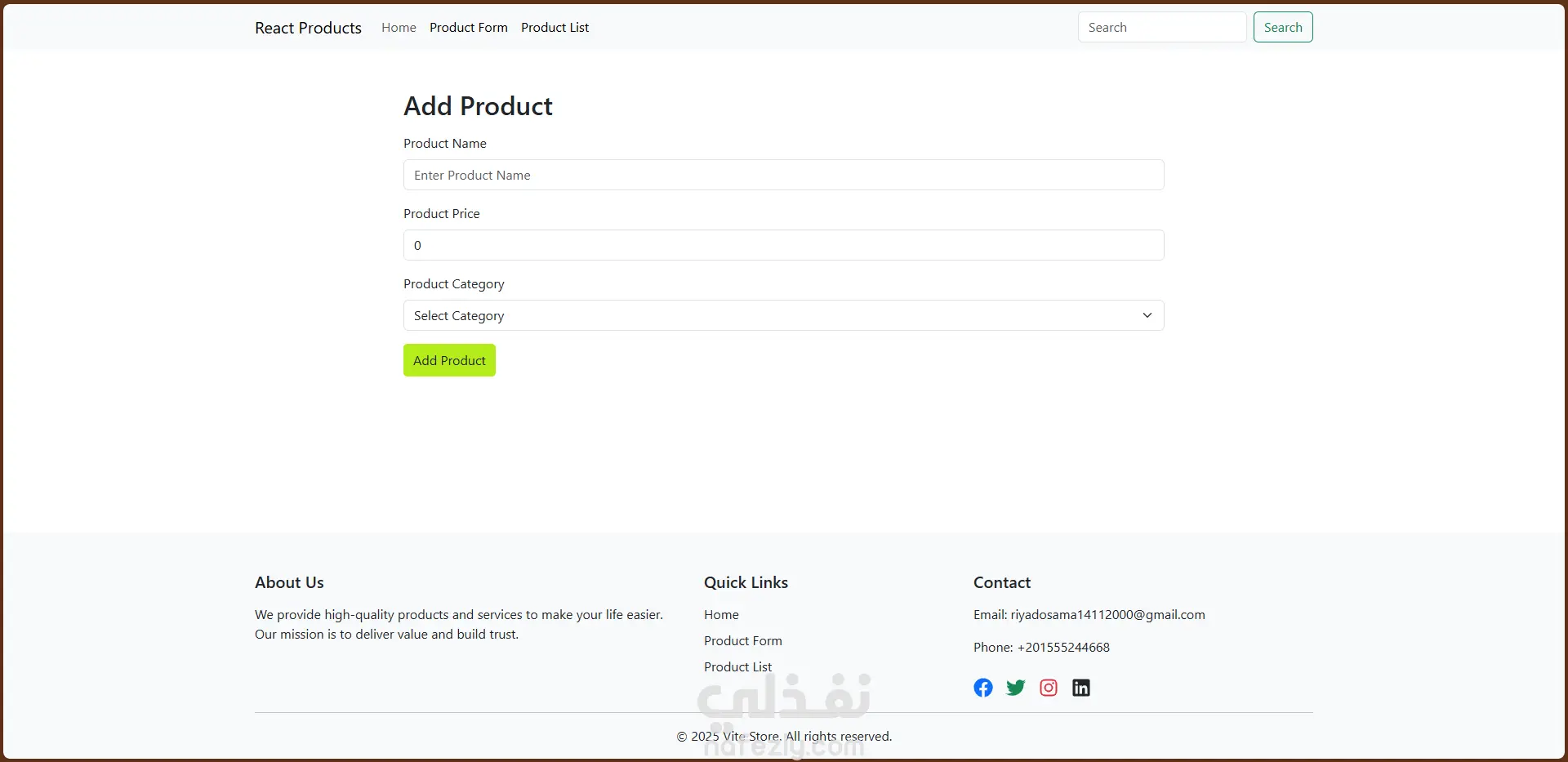Follow the footer Home quick link

tap(721, 615)
